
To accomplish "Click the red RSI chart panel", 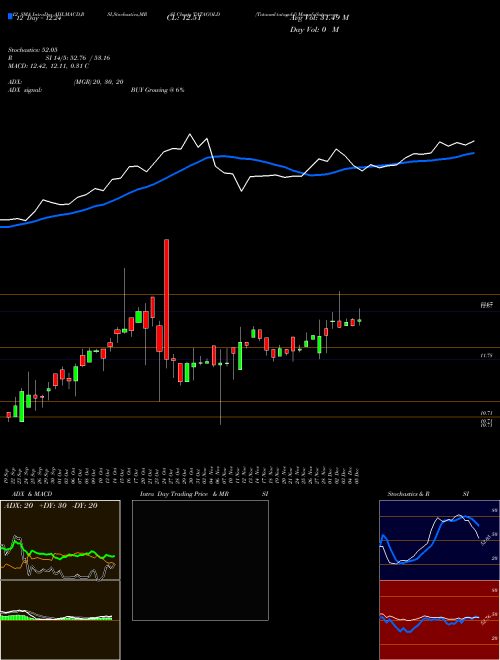I will click(x=439, y=620).
